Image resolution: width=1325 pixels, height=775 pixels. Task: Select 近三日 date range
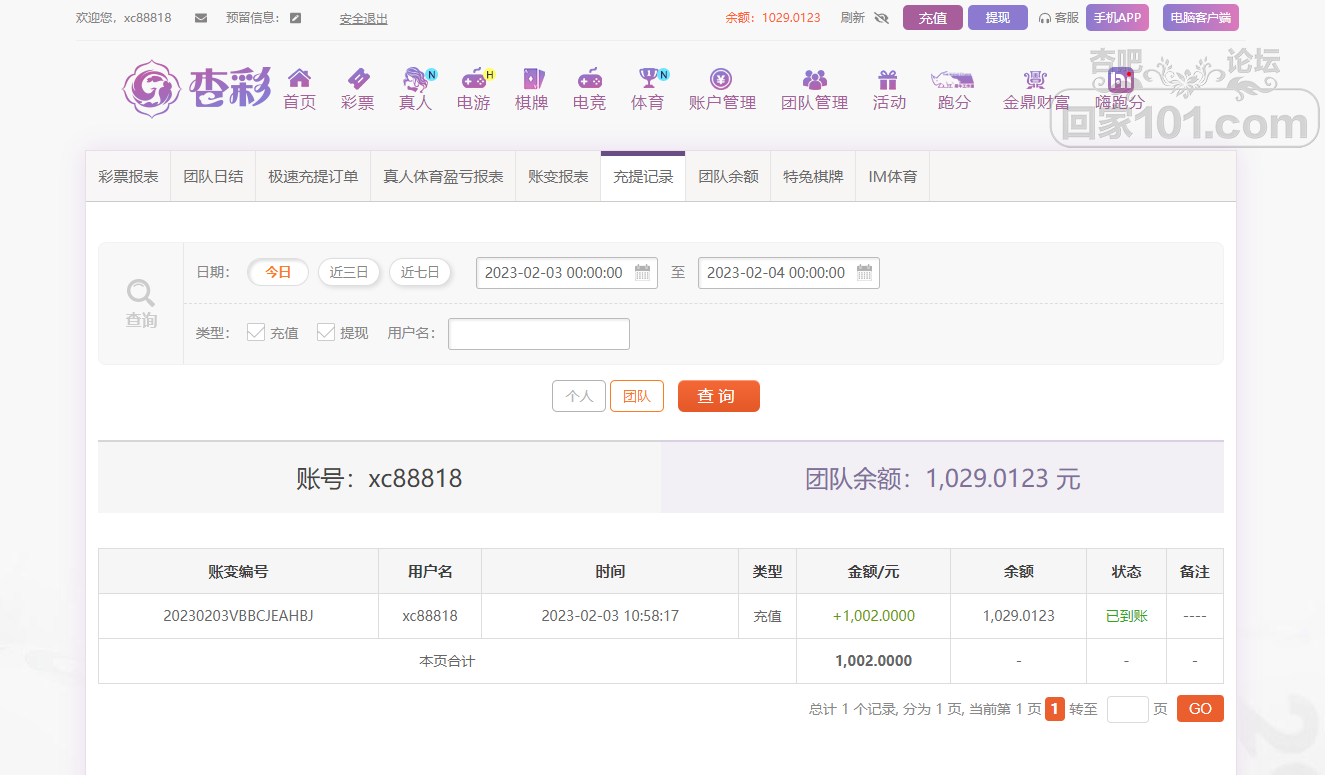coord(349,272)
